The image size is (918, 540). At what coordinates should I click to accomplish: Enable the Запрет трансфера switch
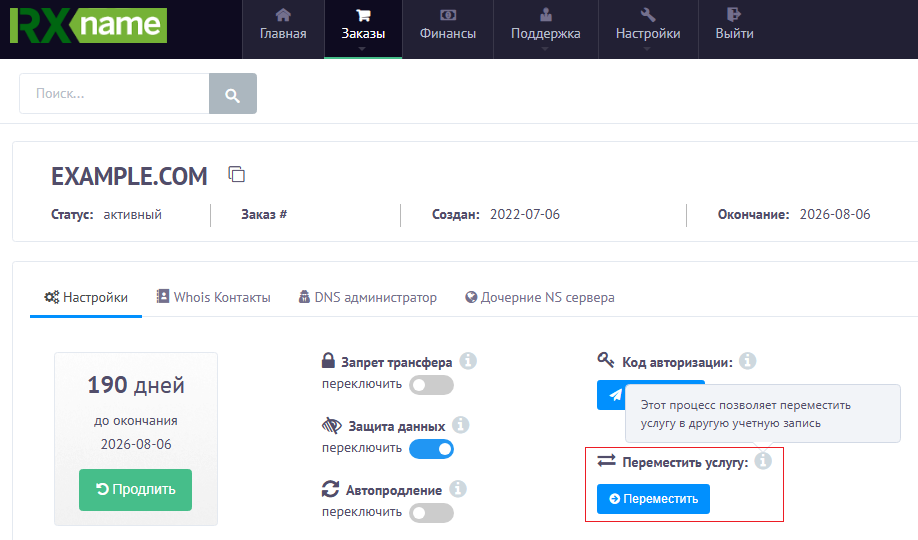coord(431,385)
